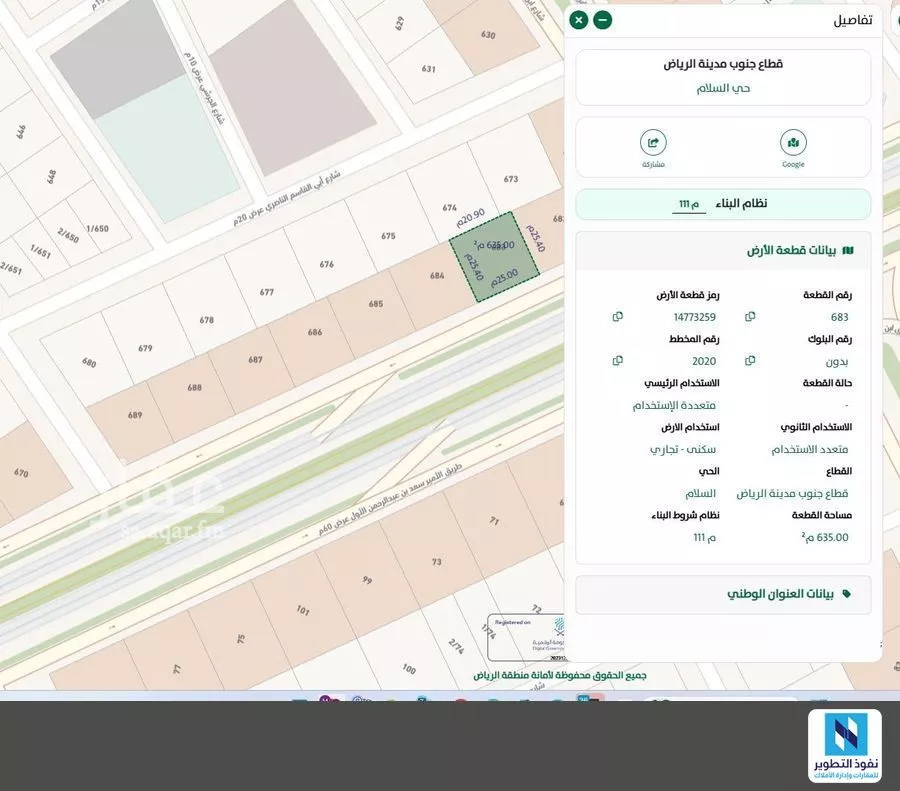Click the Digital Government registration badge
The width and height of the screenshot is (900, 791).
[527, 636]
